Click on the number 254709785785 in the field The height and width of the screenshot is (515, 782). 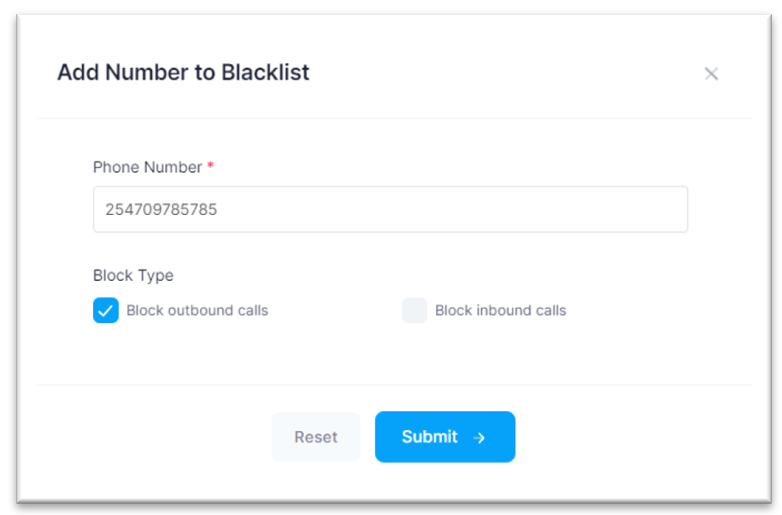161,209
